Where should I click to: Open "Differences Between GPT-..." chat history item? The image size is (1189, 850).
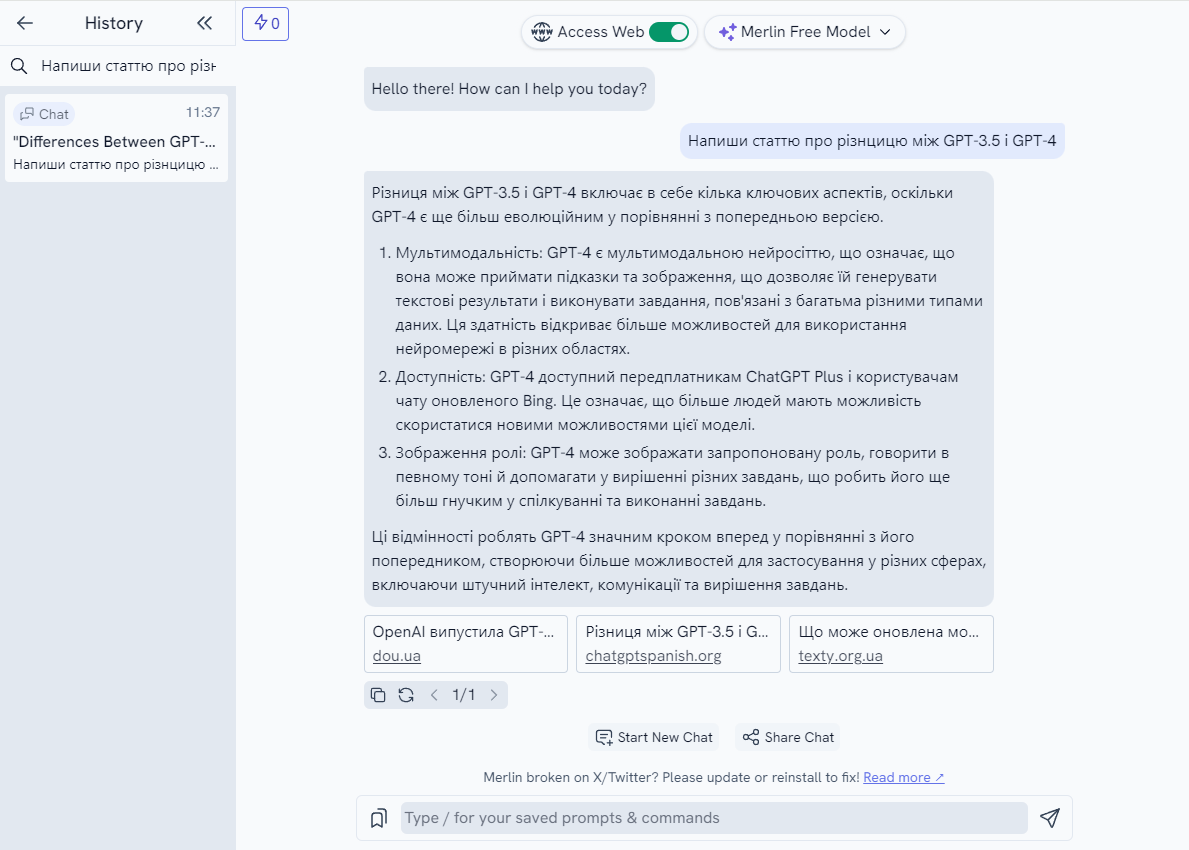[116, 139]
